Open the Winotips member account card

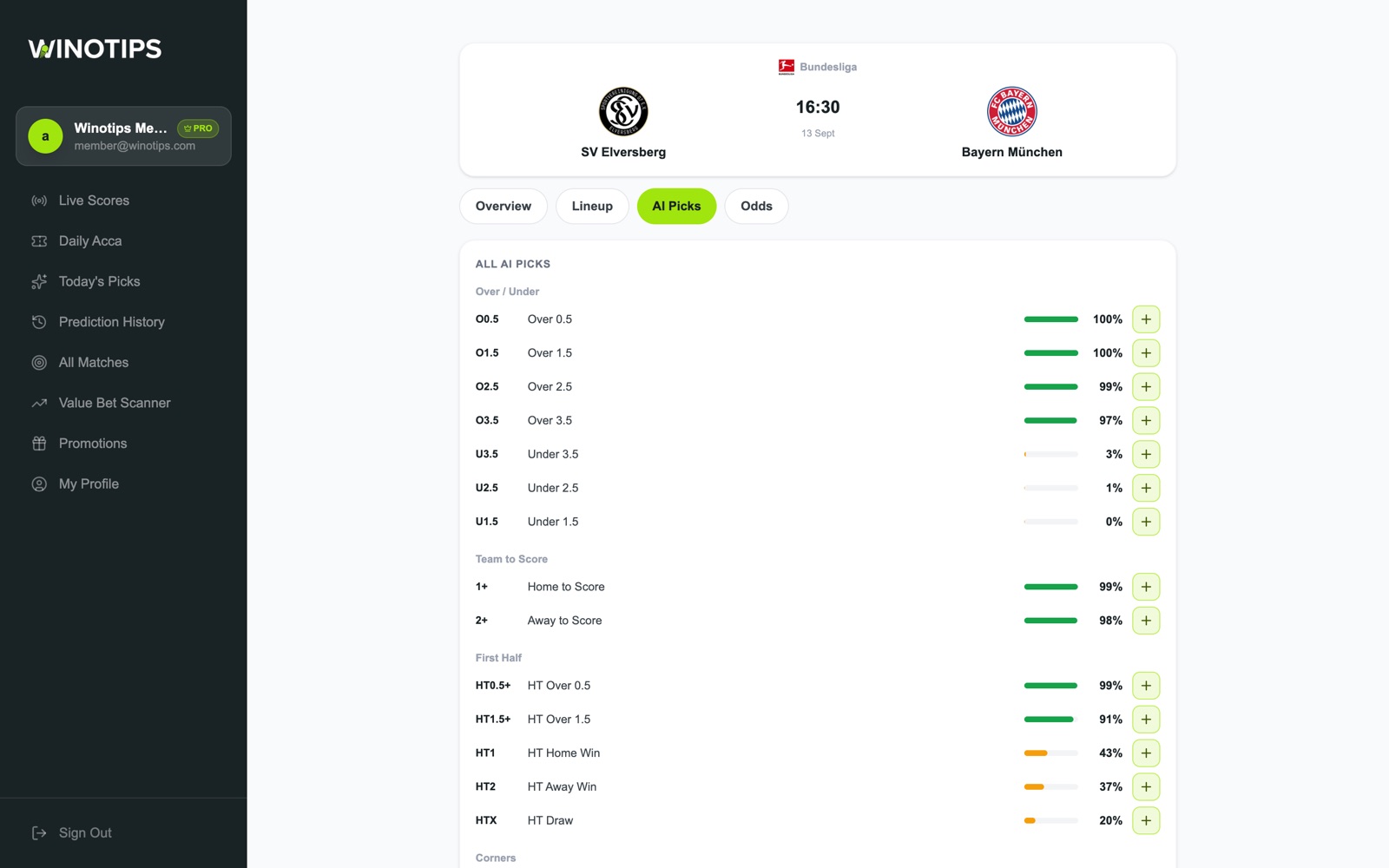tap(123, 136)
